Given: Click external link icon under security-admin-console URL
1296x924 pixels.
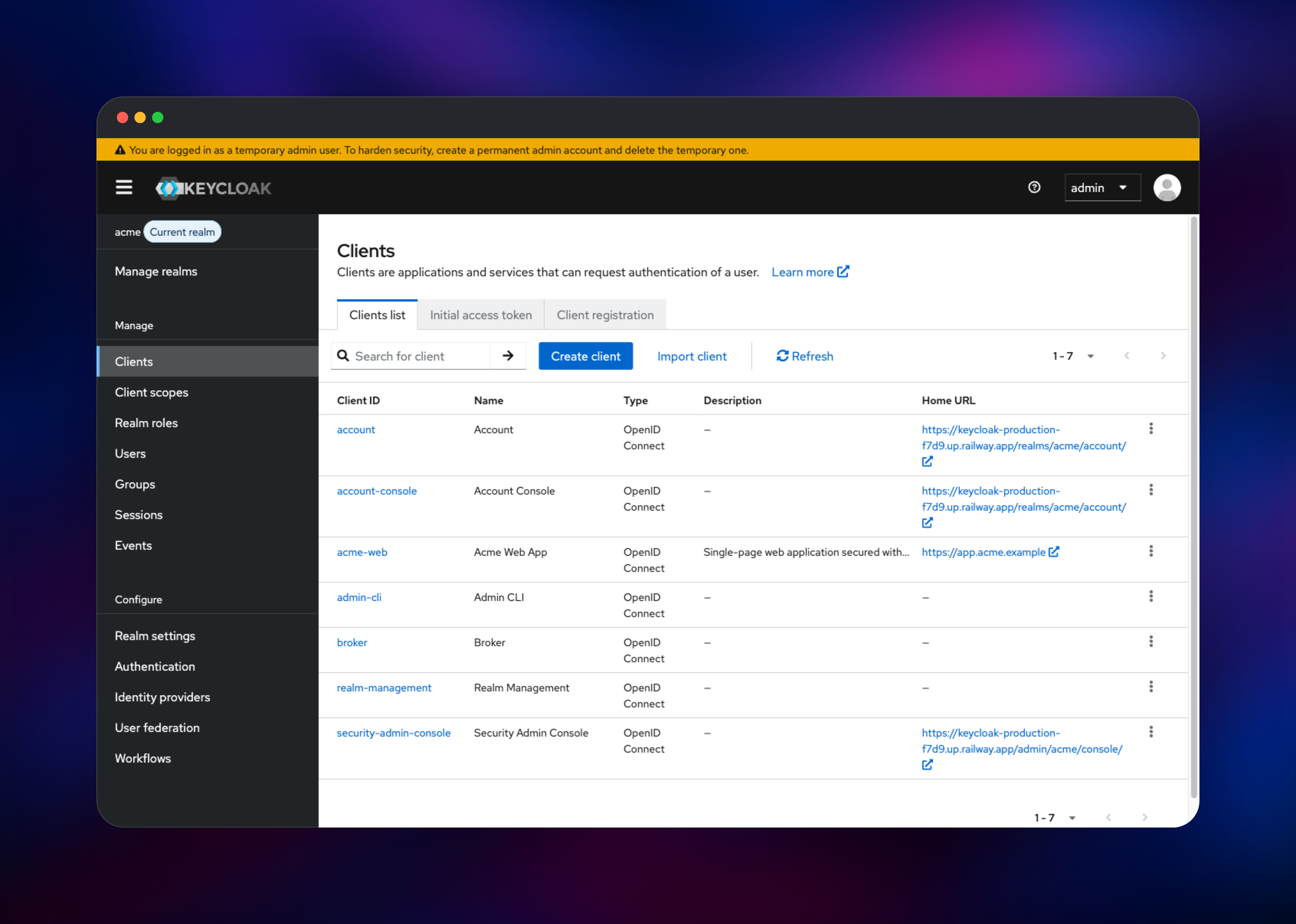Looking at the screenshot, I should [927, 765].
